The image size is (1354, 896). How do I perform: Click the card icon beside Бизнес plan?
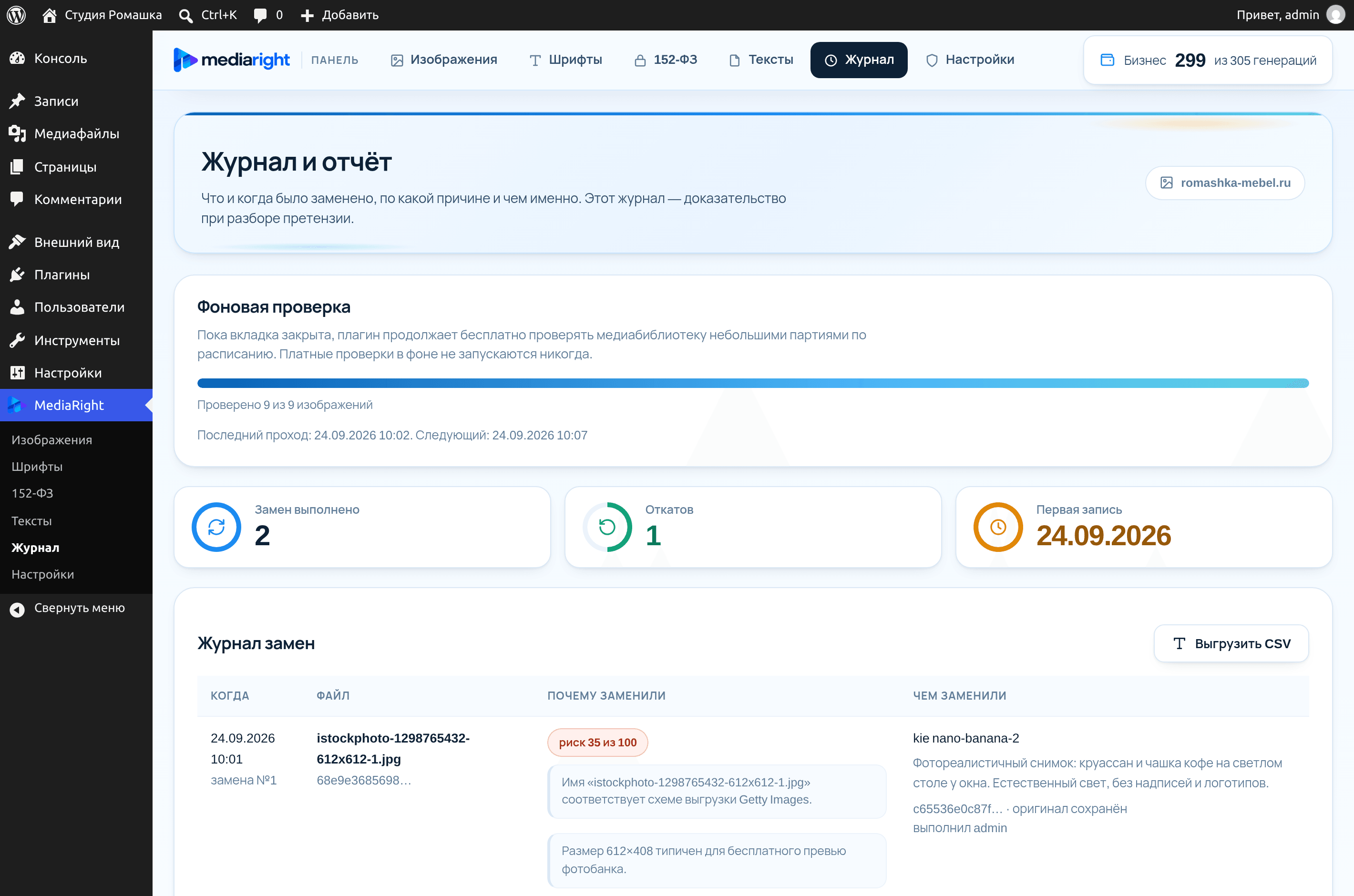(x=1107, y=60)
